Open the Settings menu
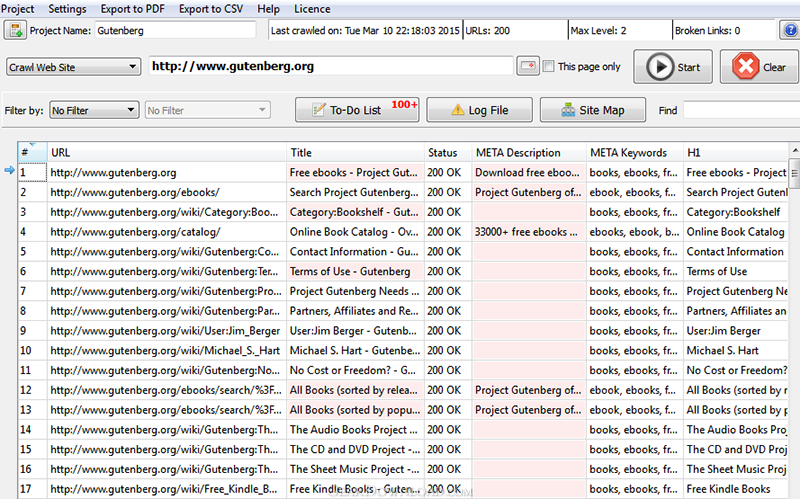 [67, 9]
